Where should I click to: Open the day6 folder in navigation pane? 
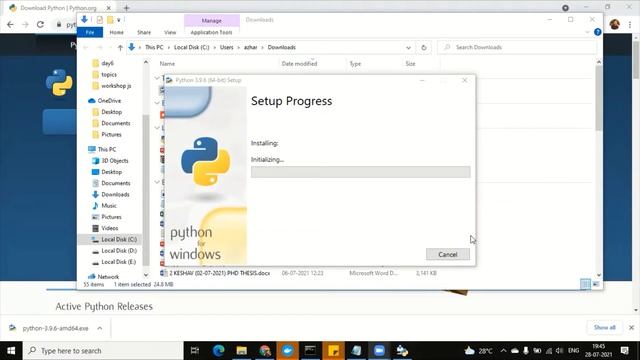(107, 63)
